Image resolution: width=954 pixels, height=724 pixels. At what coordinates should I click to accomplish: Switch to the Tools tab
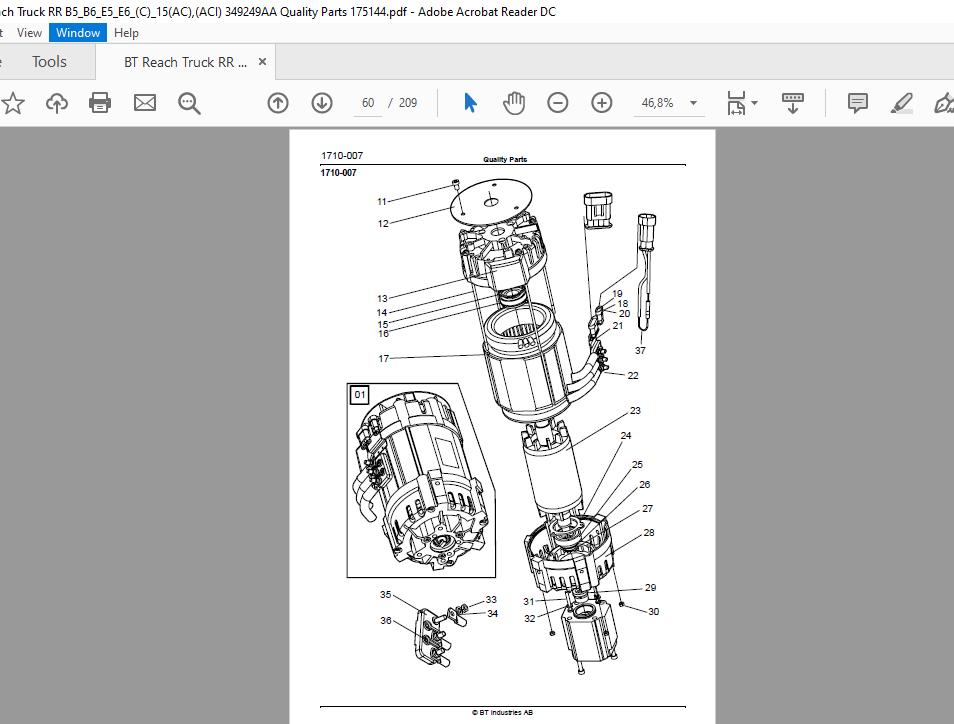pos(49,61)
